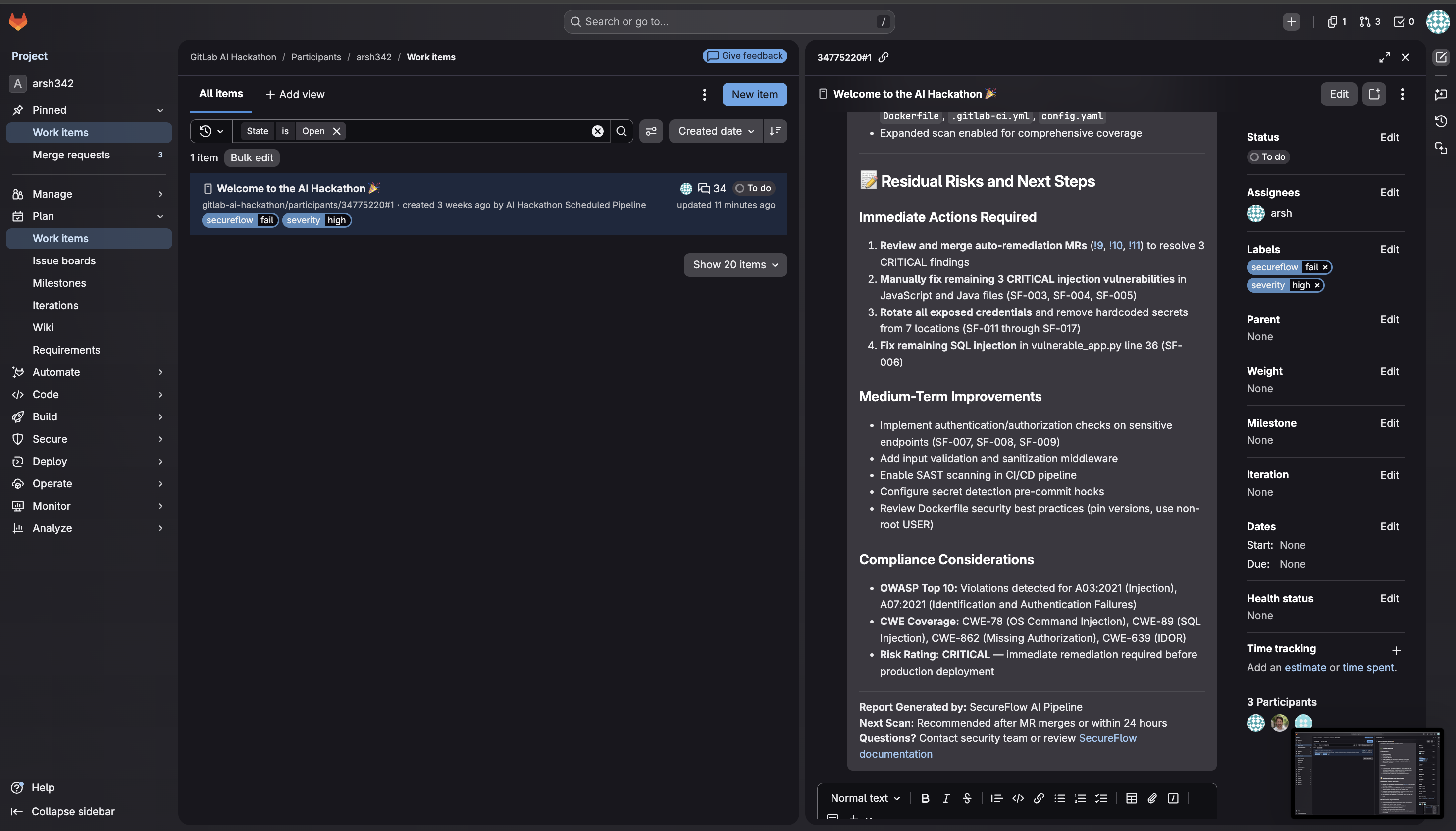Remove the secureflow fail label
This screenshot has height=831, width=1456.
point(1325,268)
